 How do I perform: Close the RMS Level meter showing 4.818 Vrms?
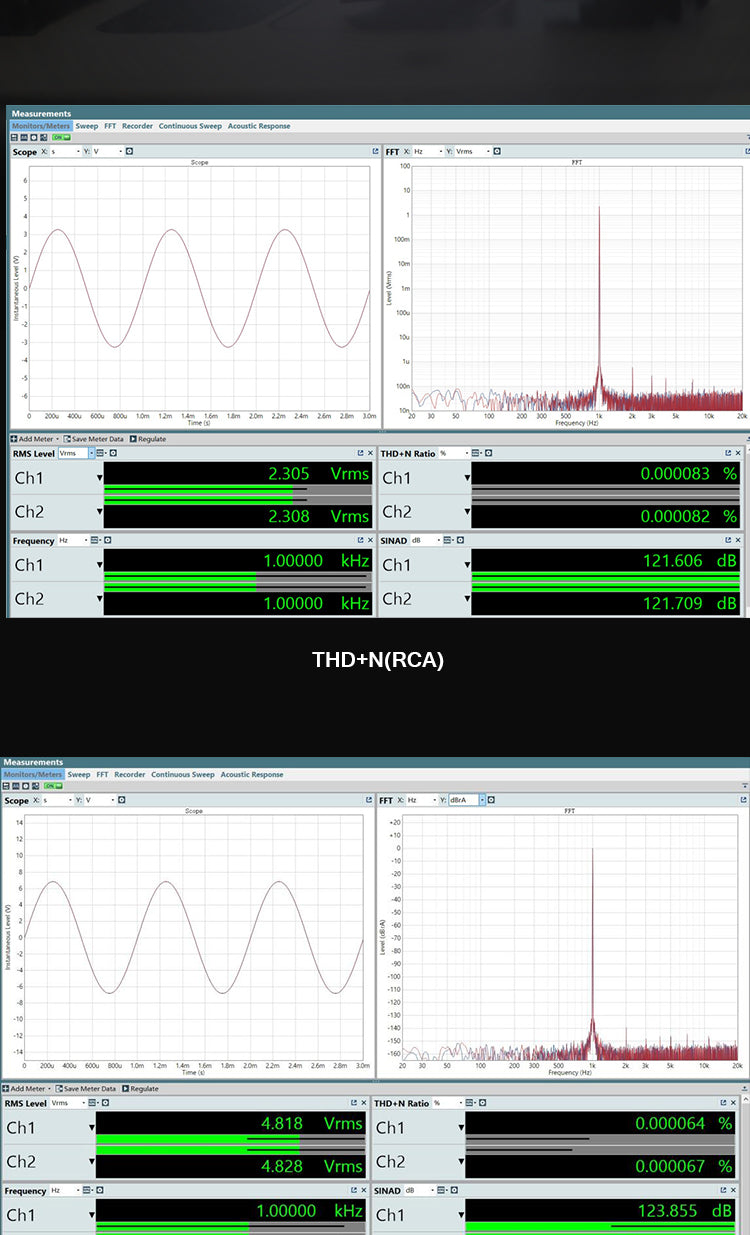(364, 1103)
